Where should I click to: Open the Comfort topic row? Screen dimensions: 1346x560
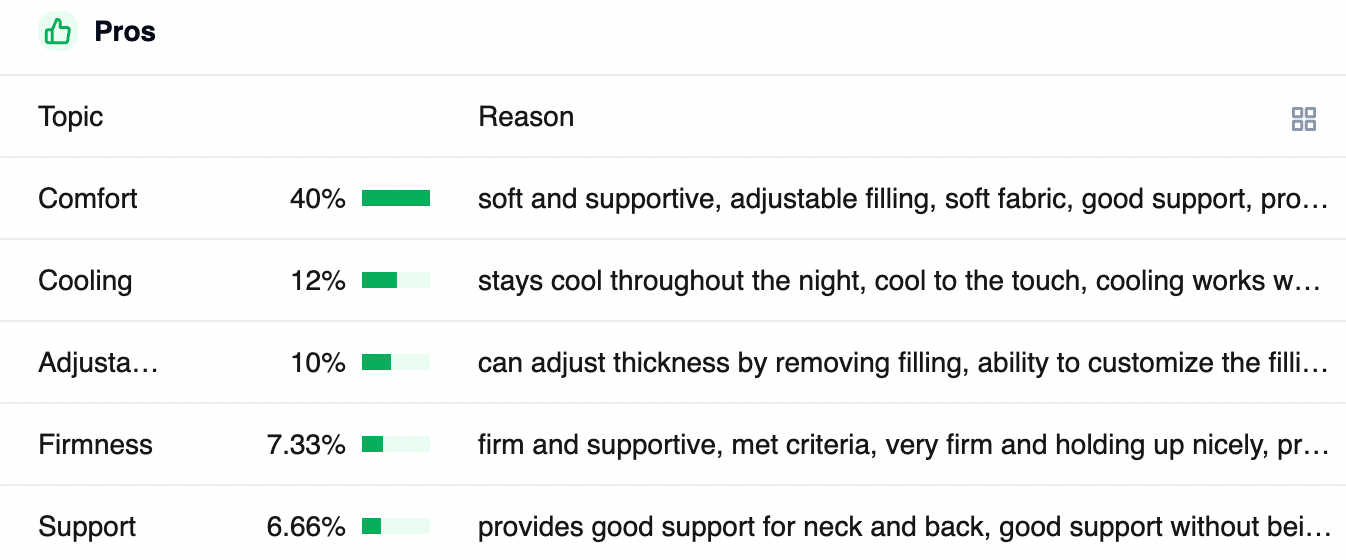click(x=673, y=198)
